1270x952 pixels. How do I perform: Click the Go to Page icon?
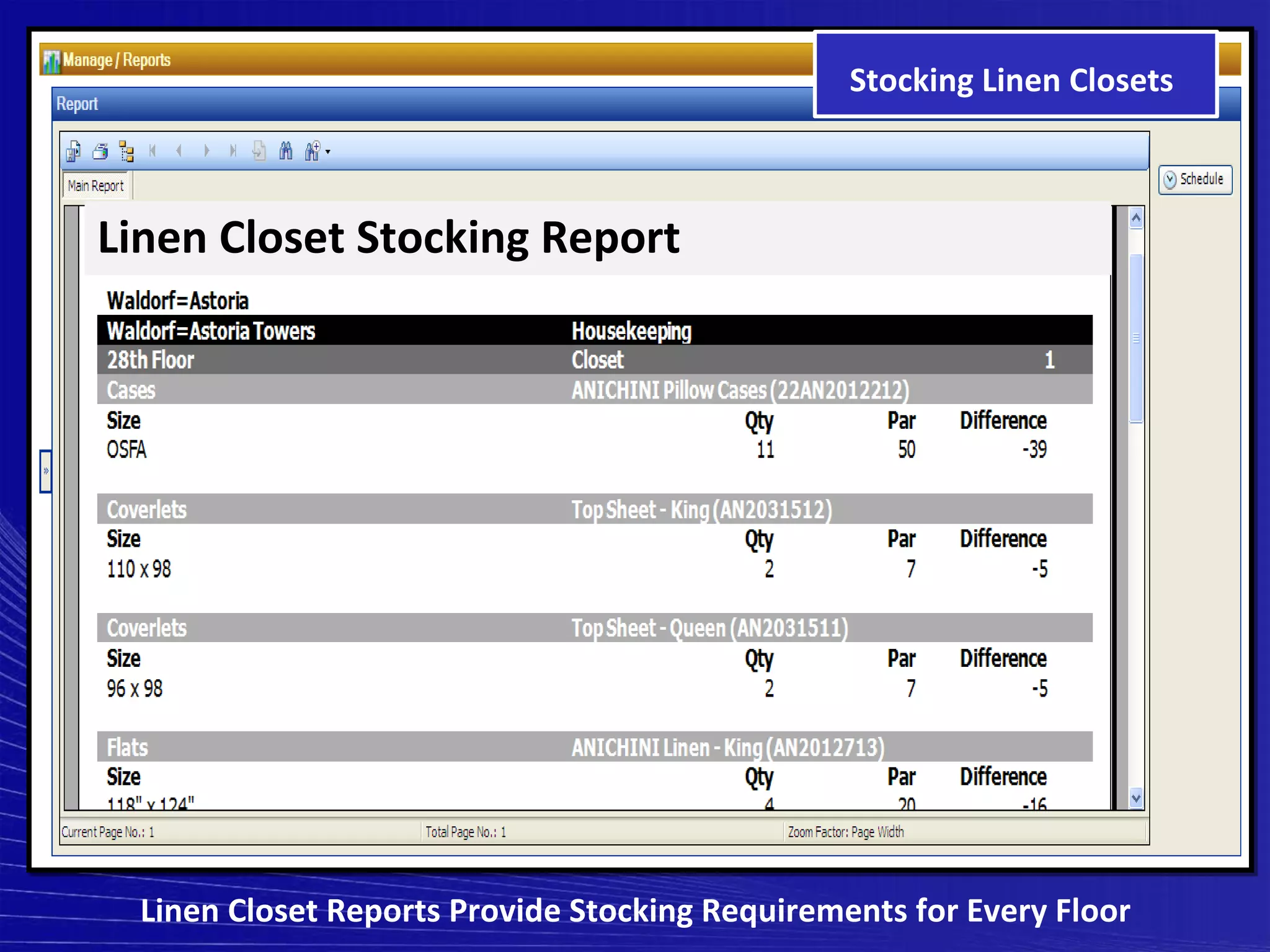tap(259, 151)
